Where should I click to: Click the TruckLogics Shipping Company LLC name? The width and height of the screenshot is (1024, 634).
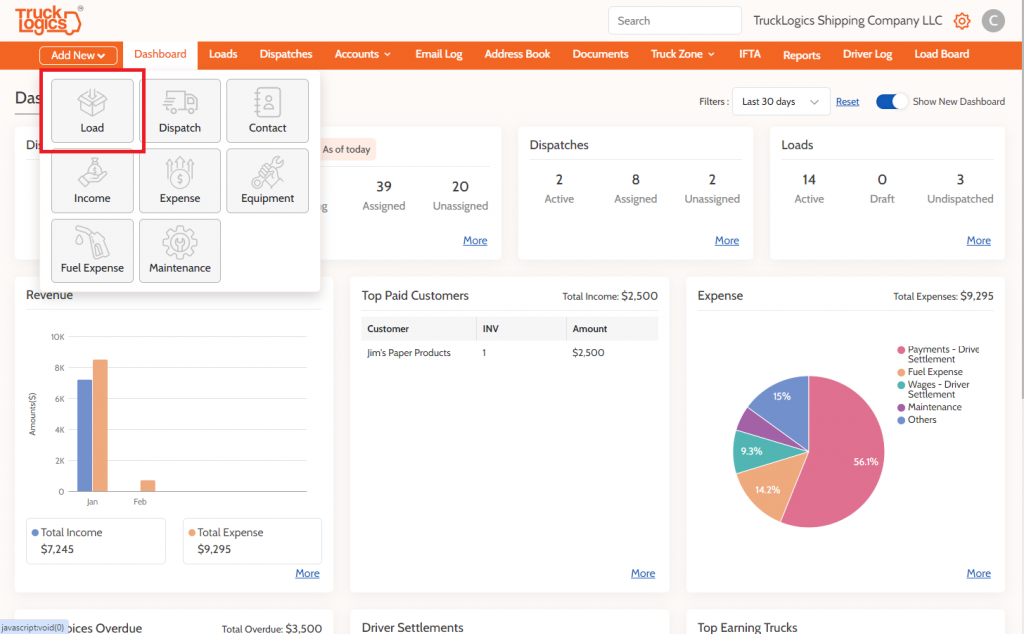click(x=848, y=21)
